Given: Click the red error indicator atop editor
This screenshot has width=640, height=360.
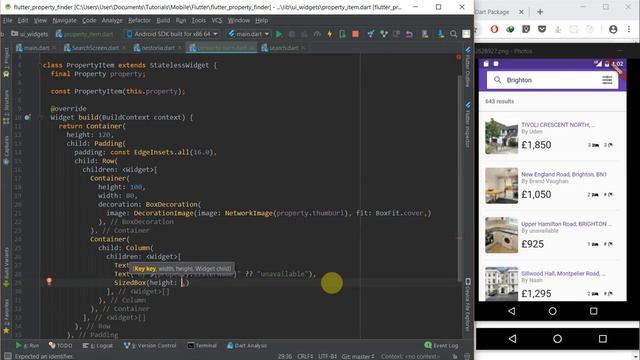Looking at the screenshot, I should pos(458,57).
